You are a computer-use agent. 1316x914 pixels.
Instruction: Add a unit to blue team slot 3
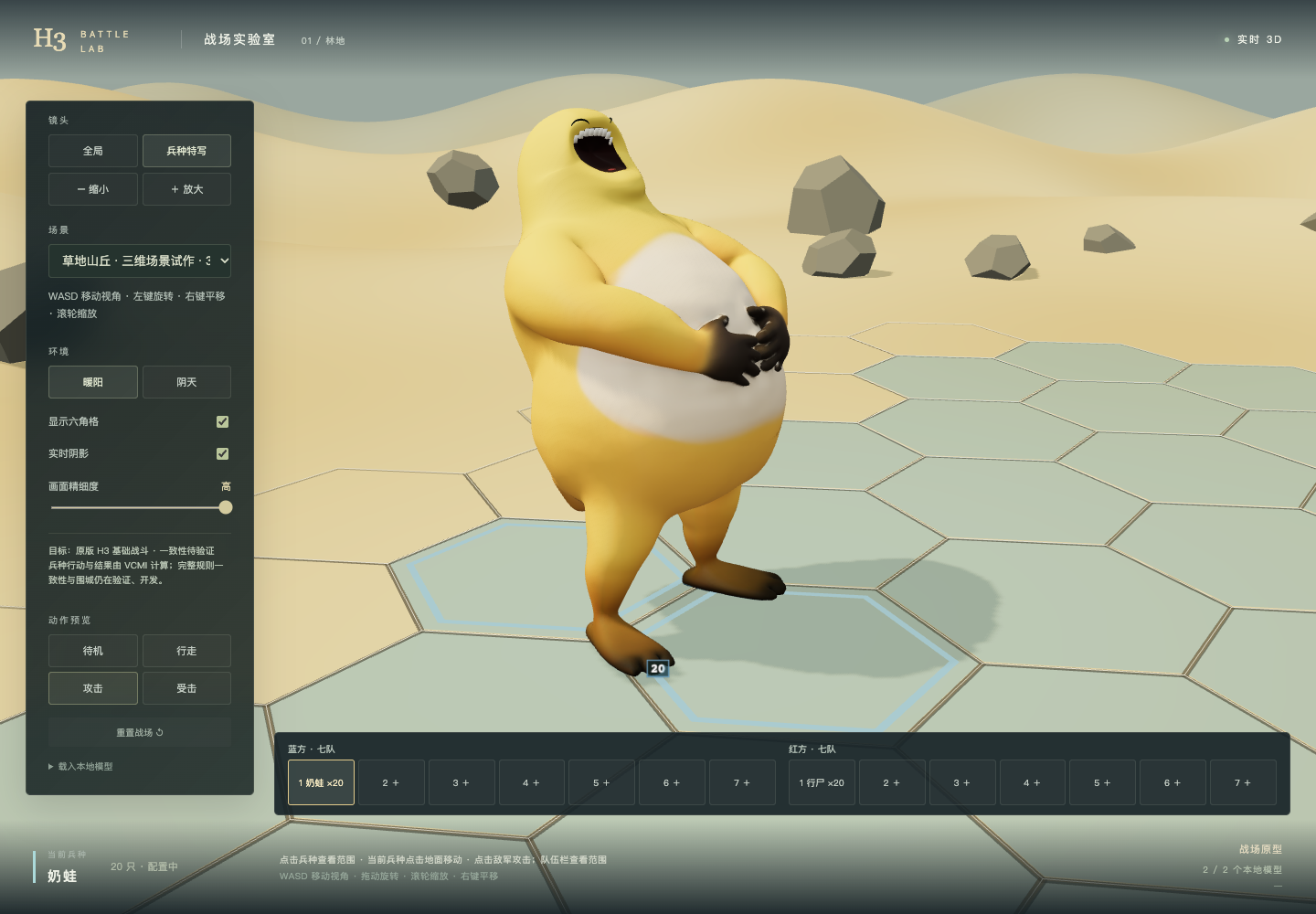[x=462, y=782]
